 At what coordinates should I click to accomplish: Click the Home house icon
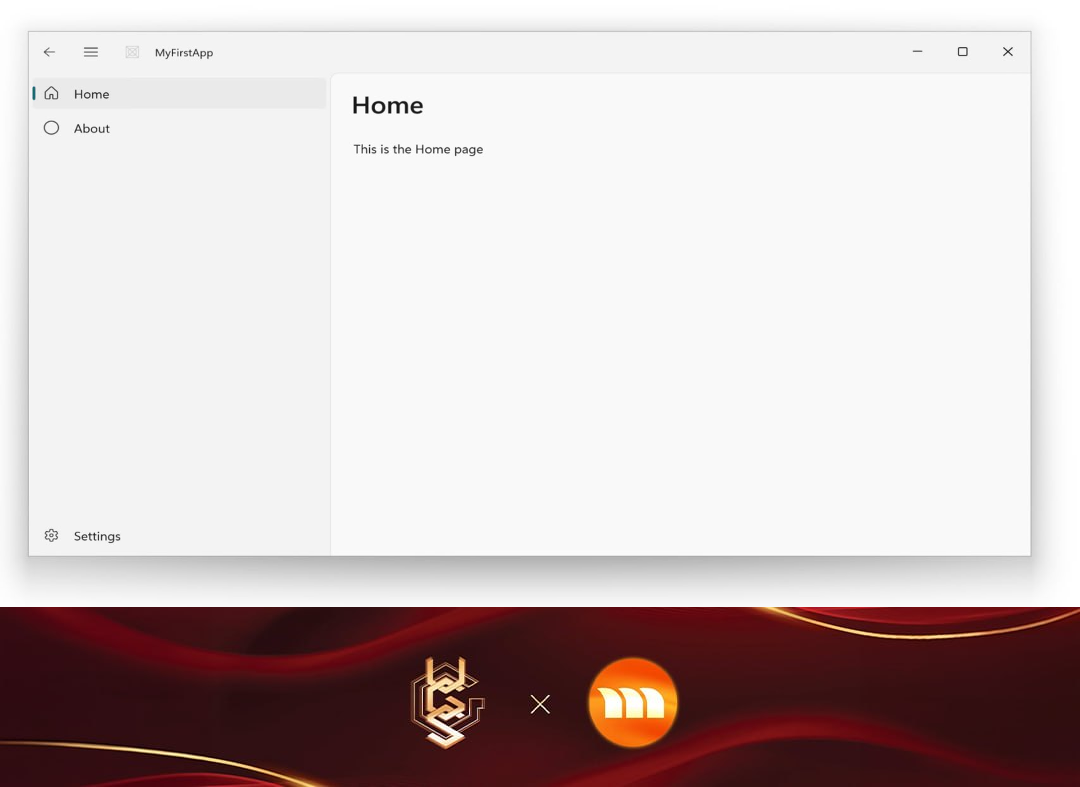click(52, 93)
